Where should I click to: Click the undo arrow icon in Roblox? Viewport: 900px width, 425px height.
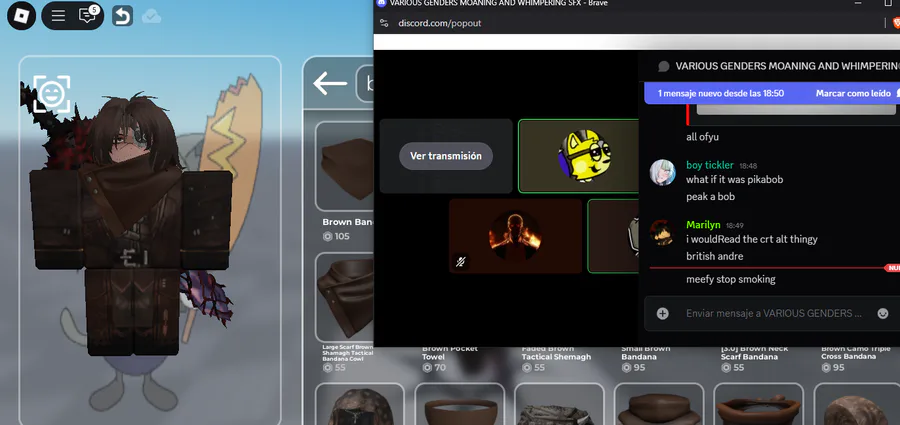(122, 16)
